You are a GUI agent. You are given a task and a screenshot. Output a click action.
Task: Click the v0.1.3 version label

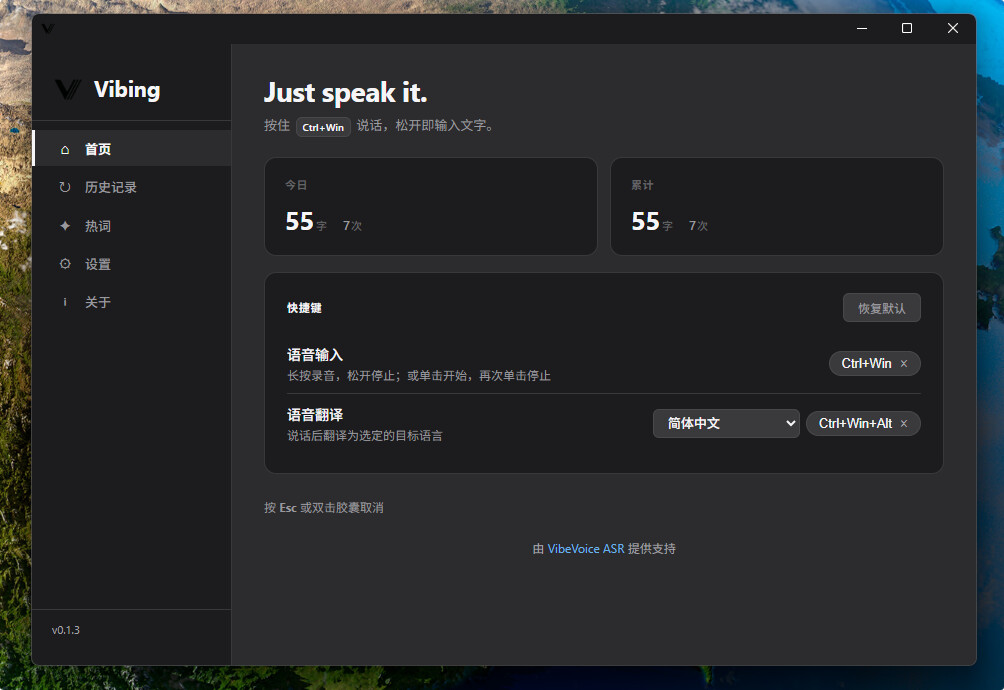point(66,630)
